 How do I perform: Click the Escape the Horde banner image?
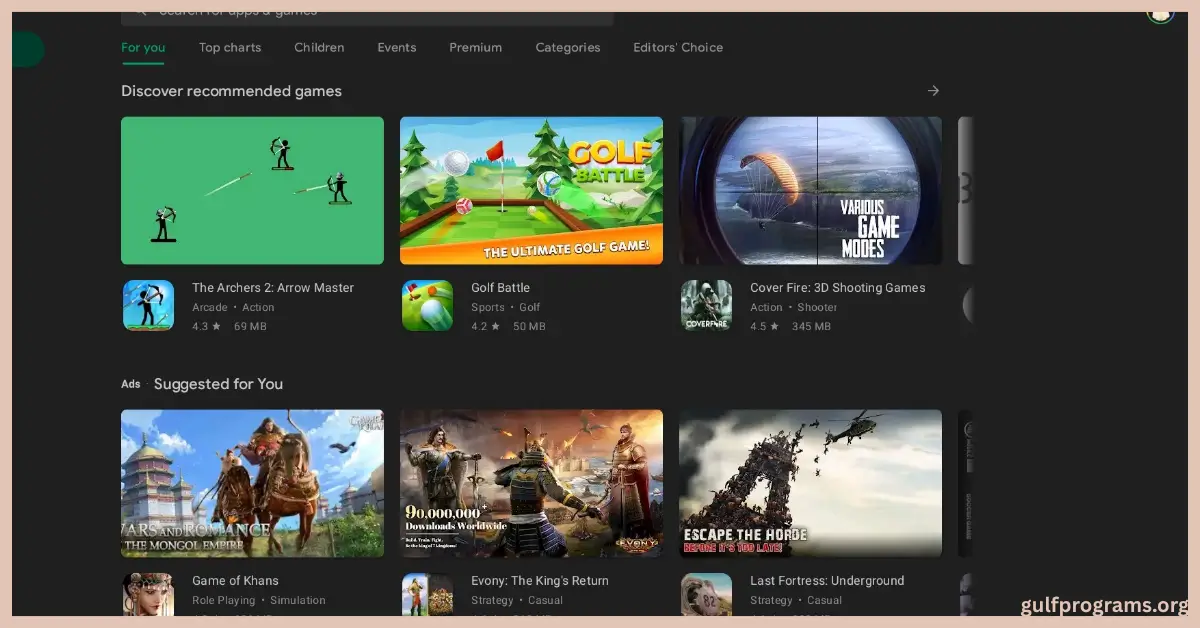[x=810, y=483]
